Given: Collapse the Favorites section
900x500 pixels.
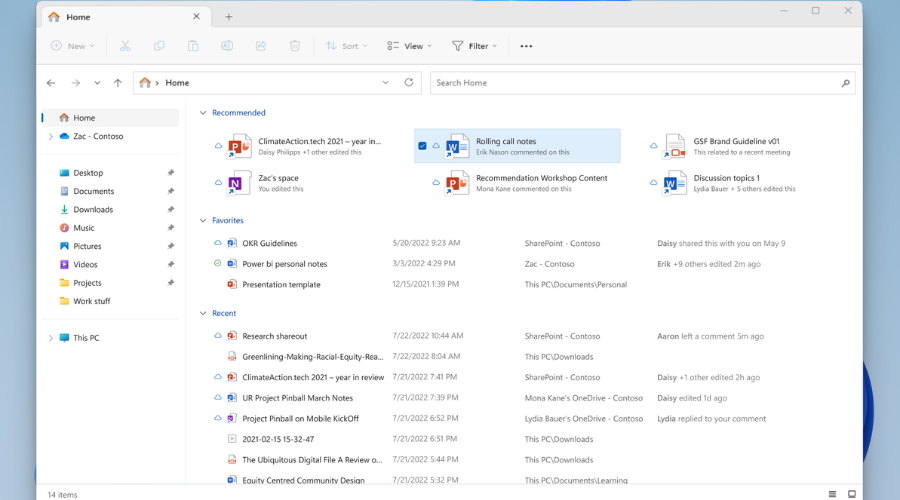Looking at the screenshot, I should (x=203, y=220).
